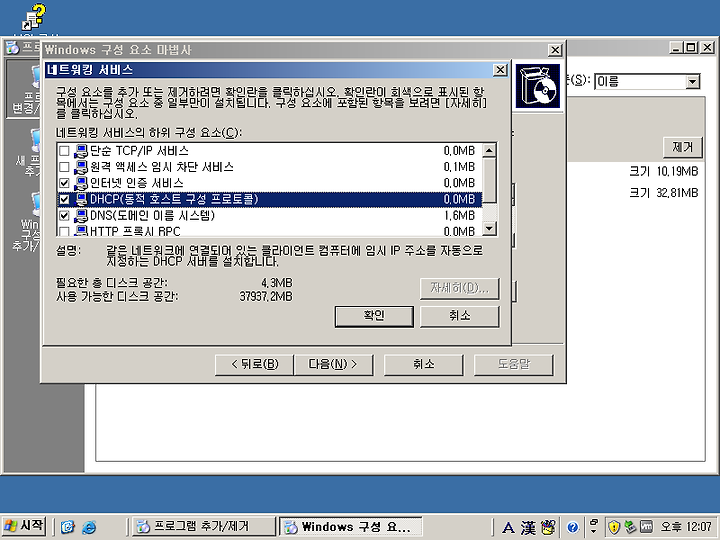The width and height of the screenshot is (720, 540).
Task: Click the 1.6MB size for DNS
Action: click(x=459, y=215)
